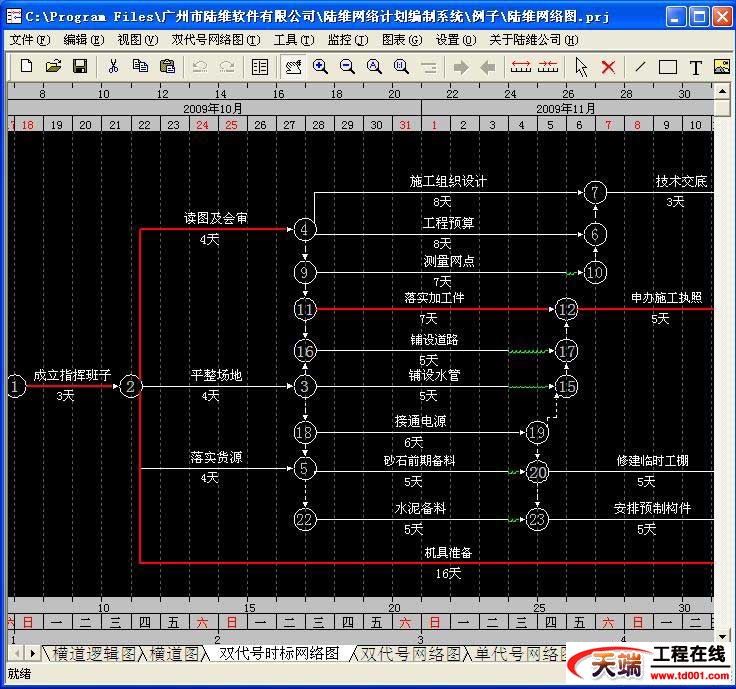736x689 pixels.
Task: Switch to the 横道逻辑图 tab
Action: [93, 654]
